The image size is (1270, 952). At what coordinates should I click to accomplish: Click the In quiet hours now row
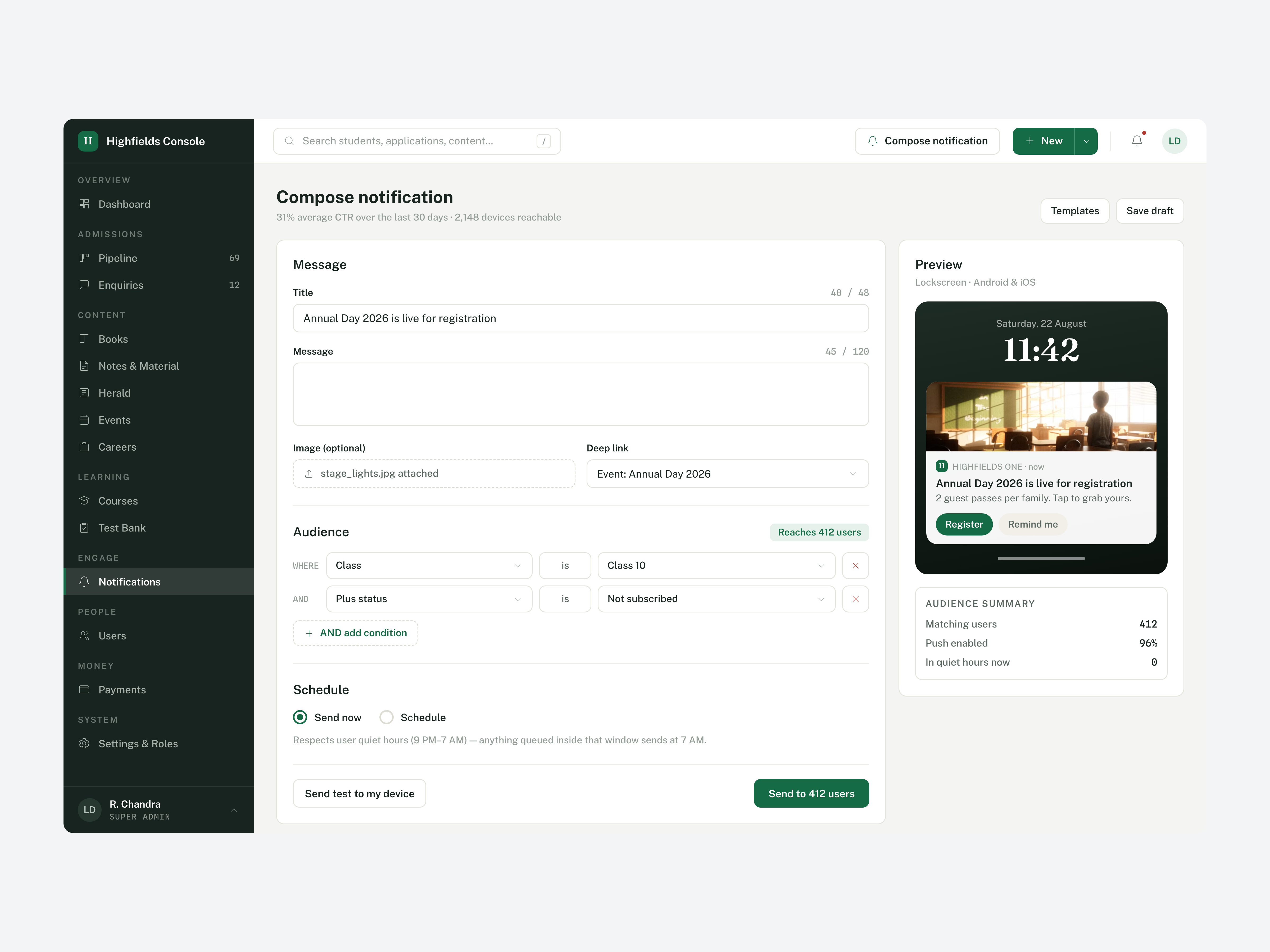click(1041, 662)
